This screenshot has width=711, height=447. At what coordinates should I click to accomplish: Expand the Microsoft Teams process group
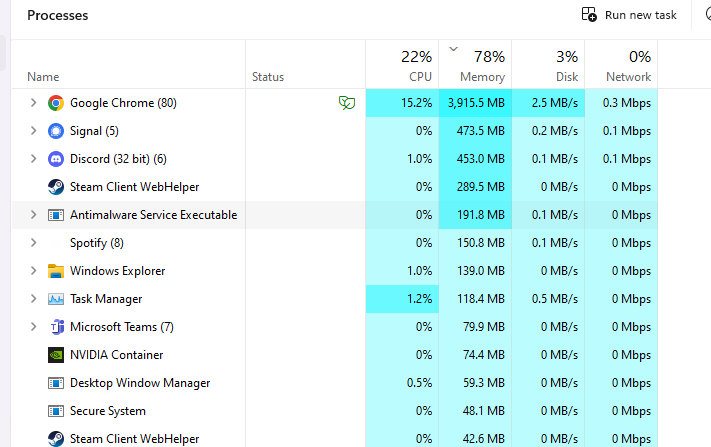coord(33,327)
